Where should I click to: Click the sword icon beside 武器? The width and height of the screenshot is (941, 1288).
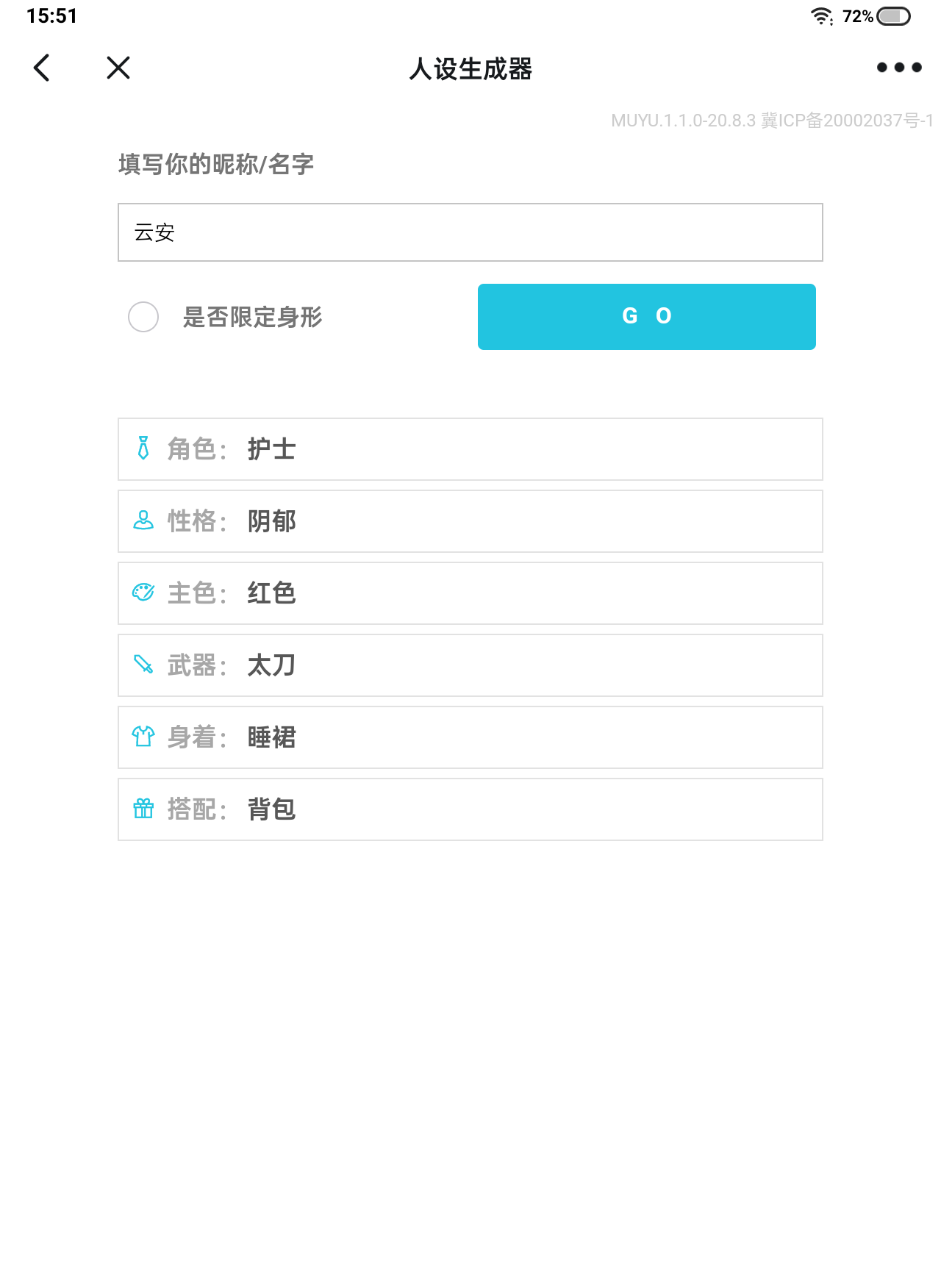tap(143, 665)
